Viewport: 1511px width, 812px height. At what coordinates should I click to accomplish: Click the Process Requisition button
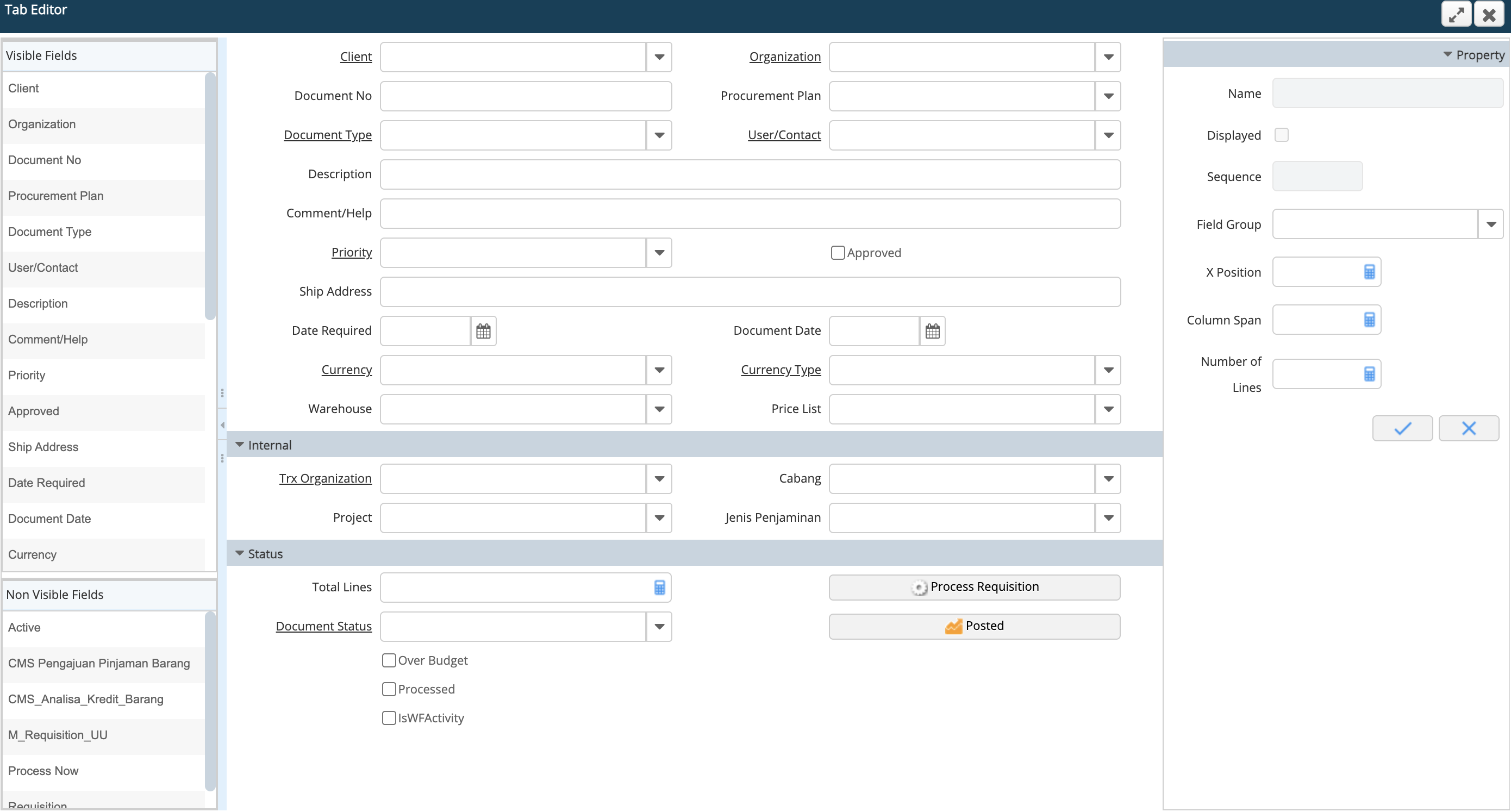[975, 588]
